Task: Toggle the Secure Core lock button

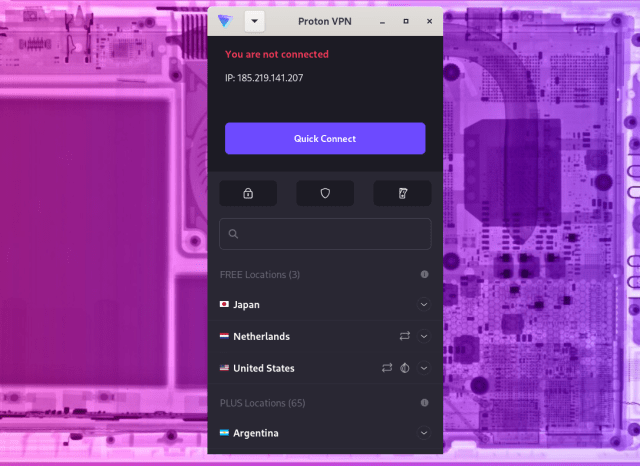Action: 248,193
